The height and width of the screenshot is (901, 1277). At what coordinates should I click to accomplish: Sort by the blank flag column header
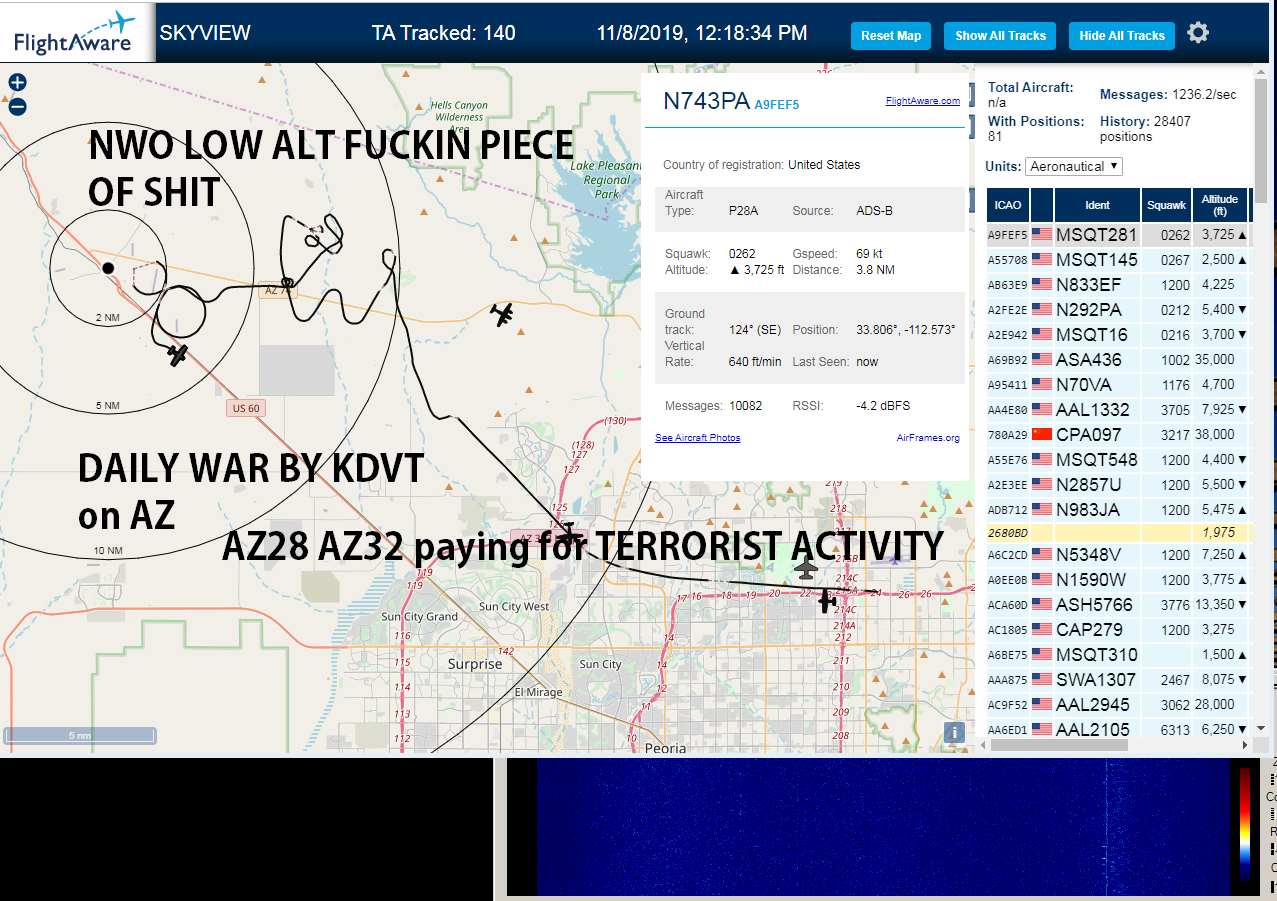click(1042, 205)
